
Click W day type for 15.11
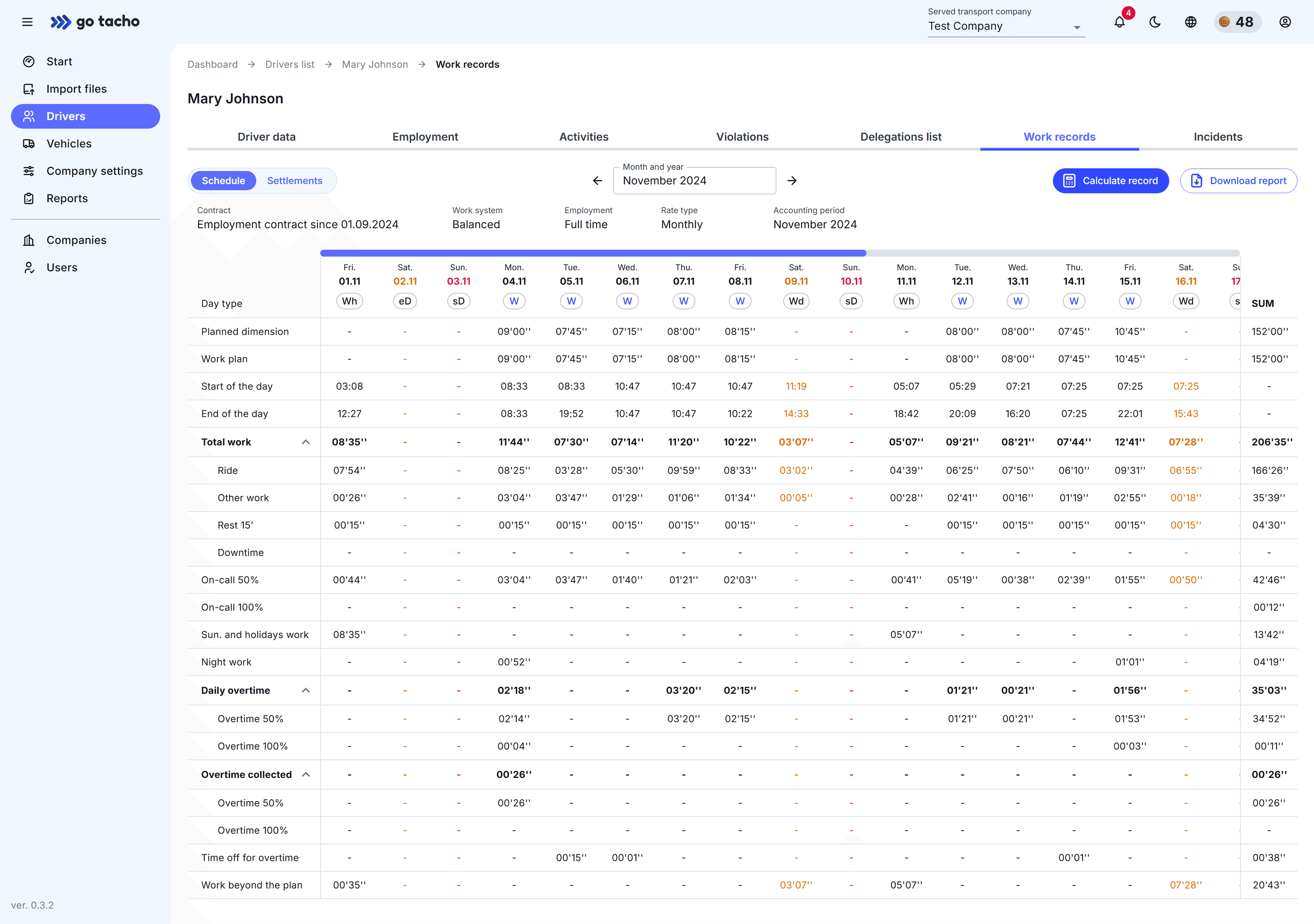tap(1130, 301)
